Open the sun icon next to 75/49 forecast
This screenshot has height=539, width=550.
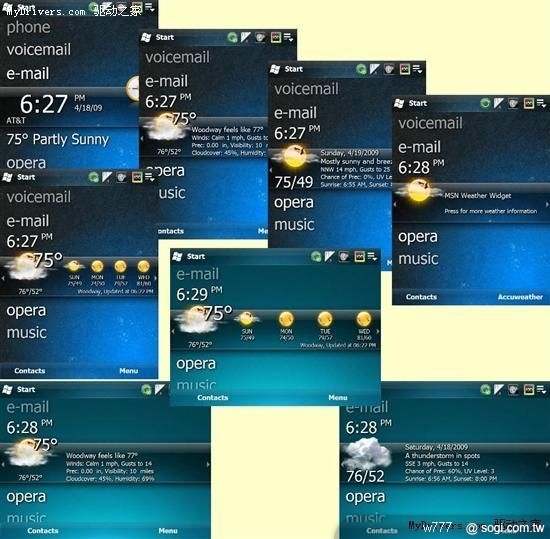pos(294,157)
